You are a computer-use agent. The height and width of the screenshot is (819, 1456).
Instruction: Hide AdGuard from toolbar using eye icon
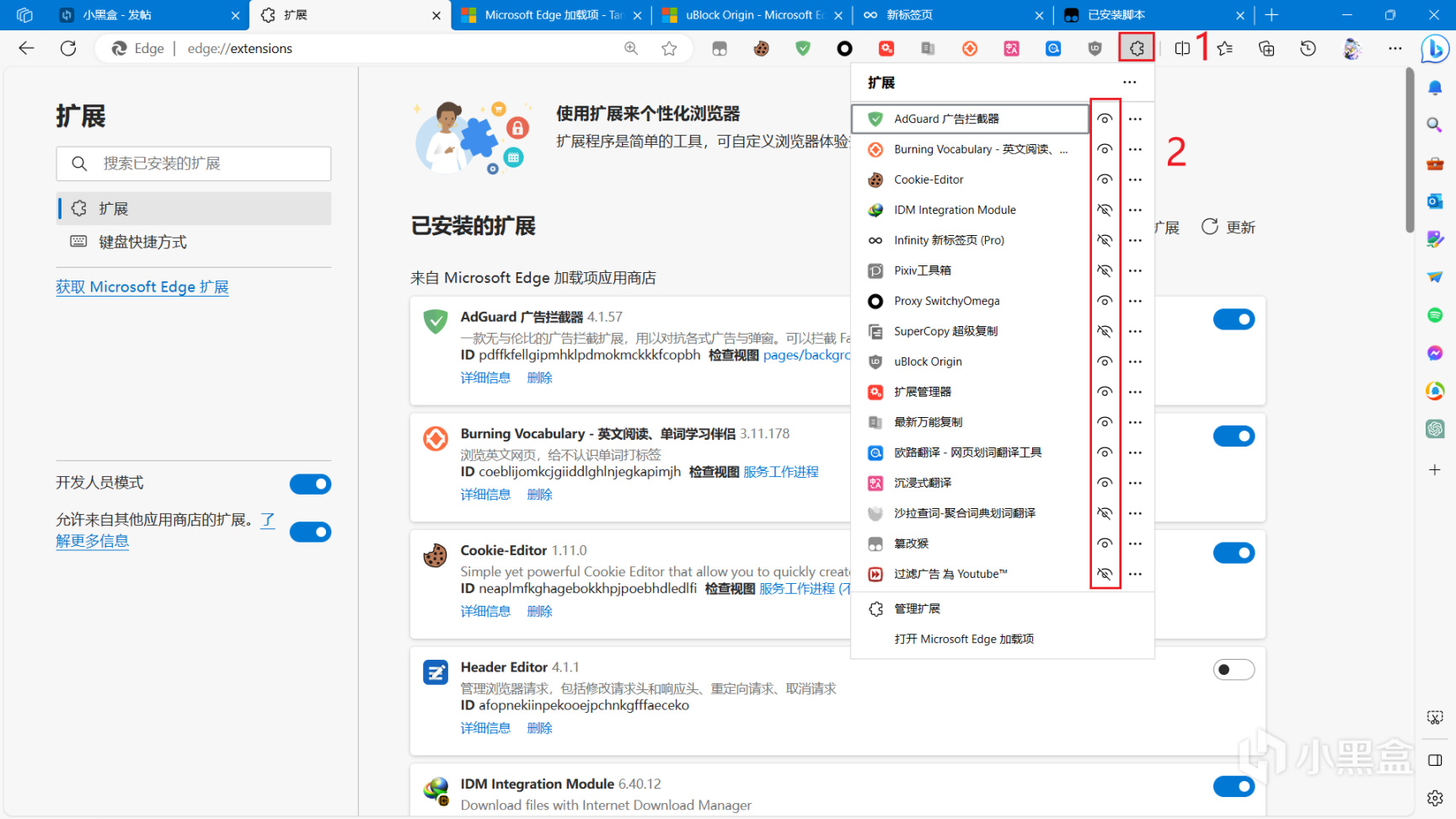click(1105, 119)
